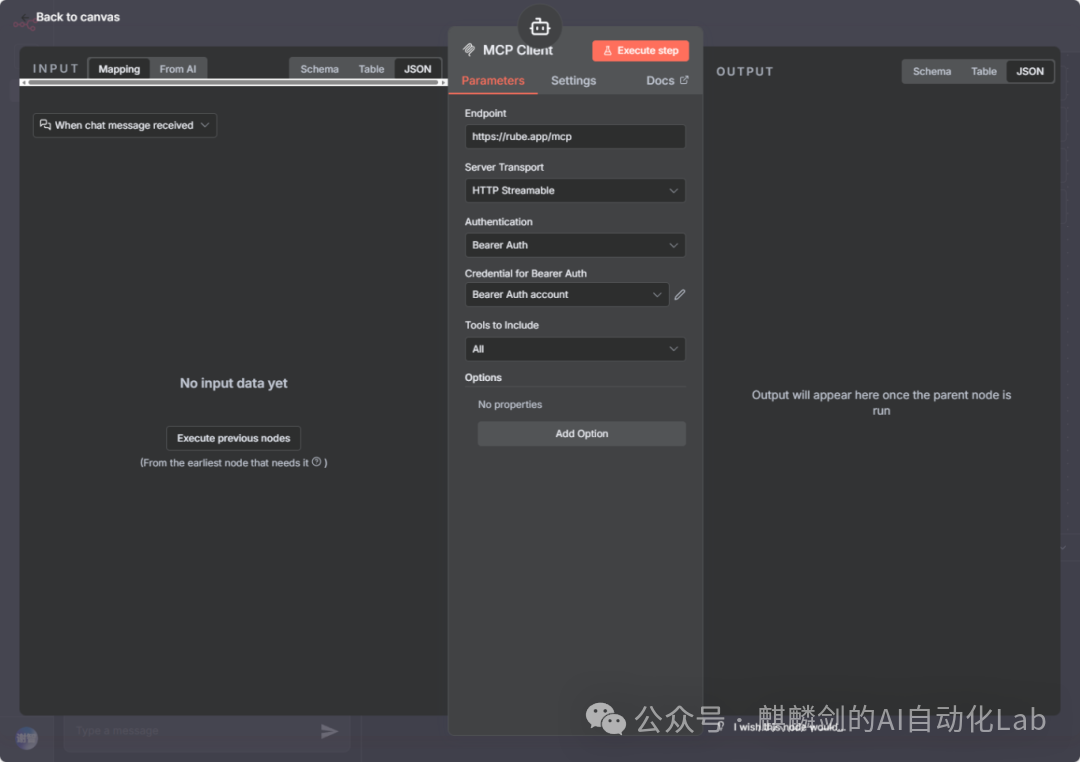
Task: Click the robot AI node icon
Action: [x=540, y=27]
